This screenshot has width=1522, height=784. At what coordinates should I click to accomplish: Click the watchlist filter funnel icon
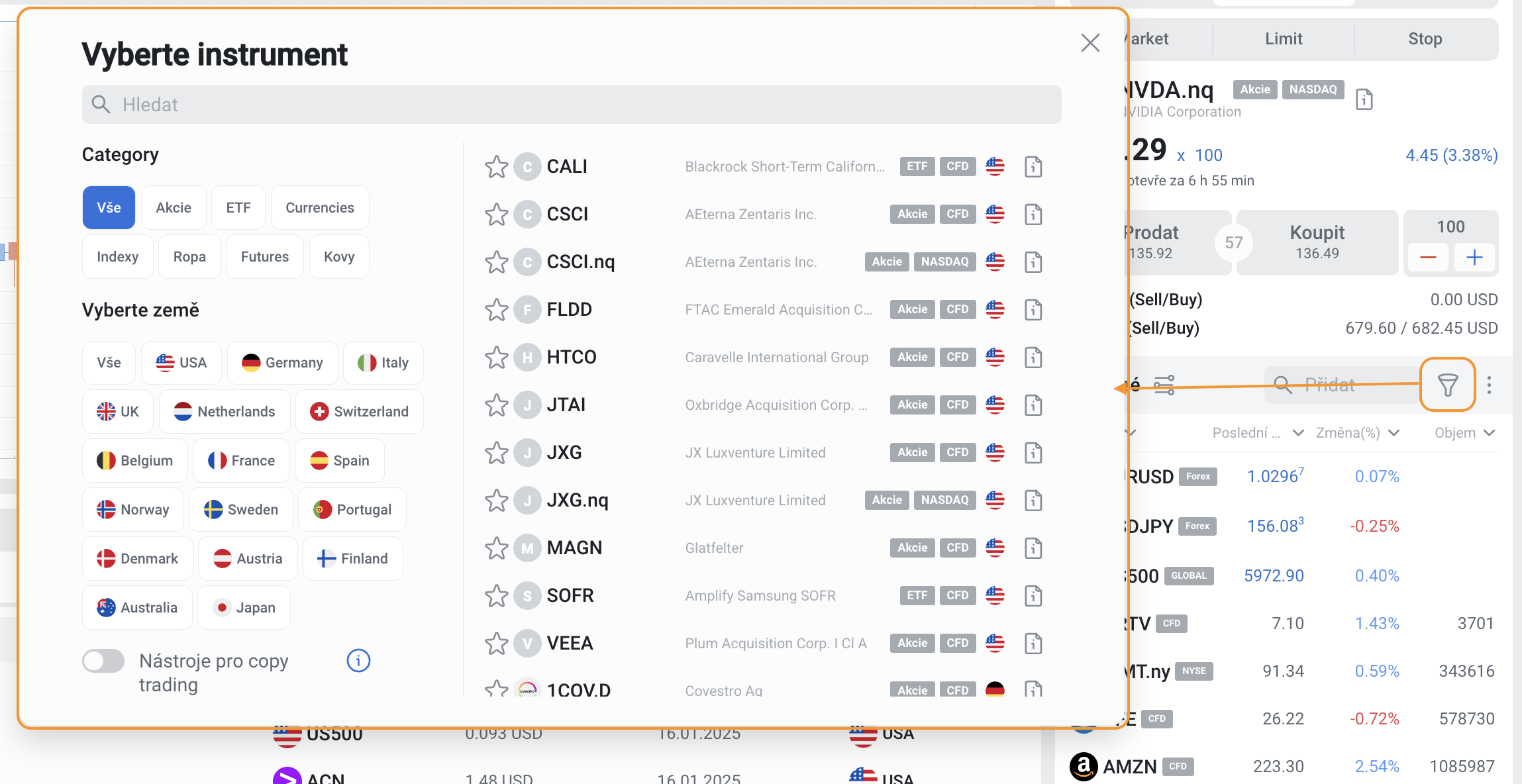click(x=1447, y=385)
